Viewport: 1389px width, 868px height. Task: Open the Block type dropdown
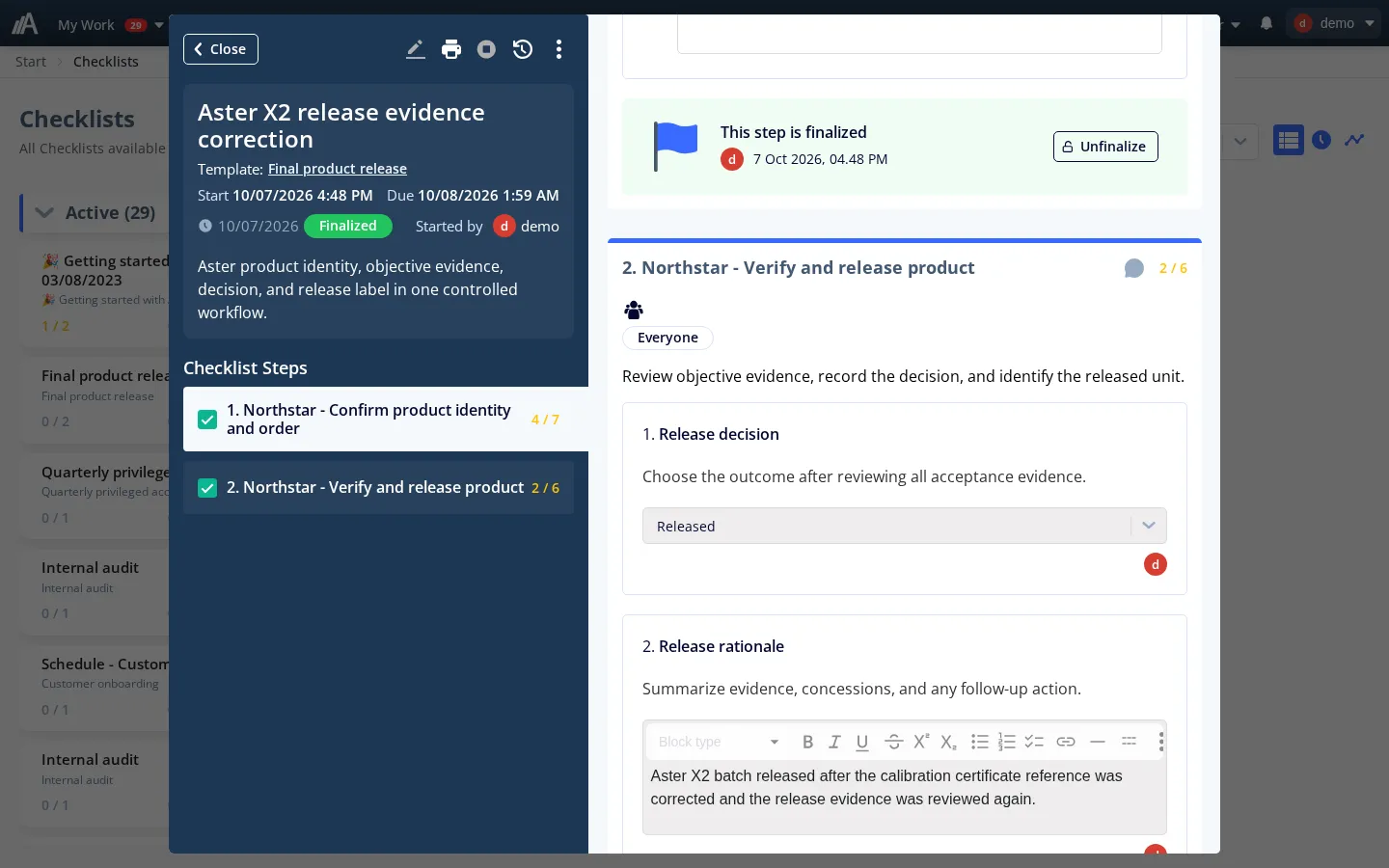click(x=718, y=742)
